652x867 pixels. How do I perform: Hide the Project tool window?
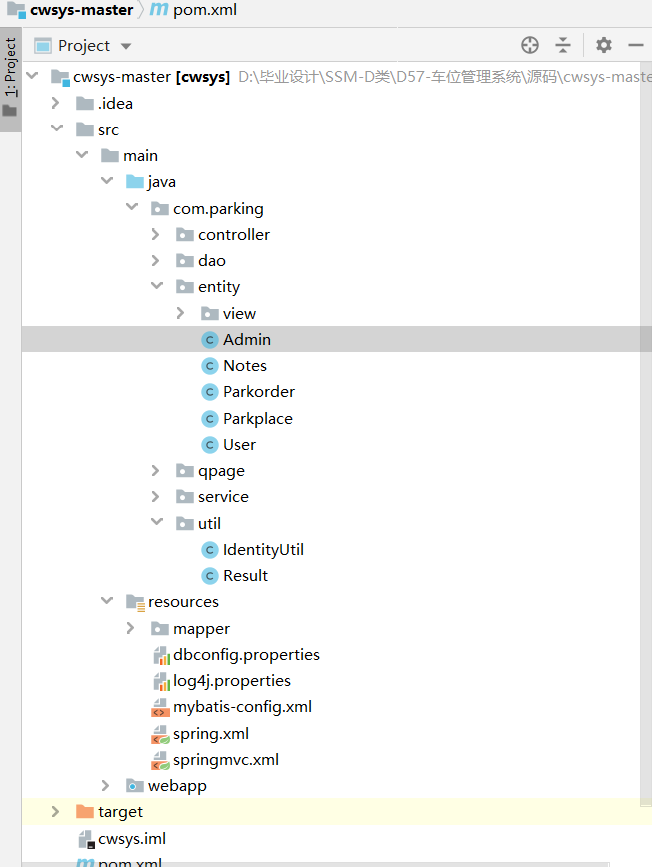635,45
